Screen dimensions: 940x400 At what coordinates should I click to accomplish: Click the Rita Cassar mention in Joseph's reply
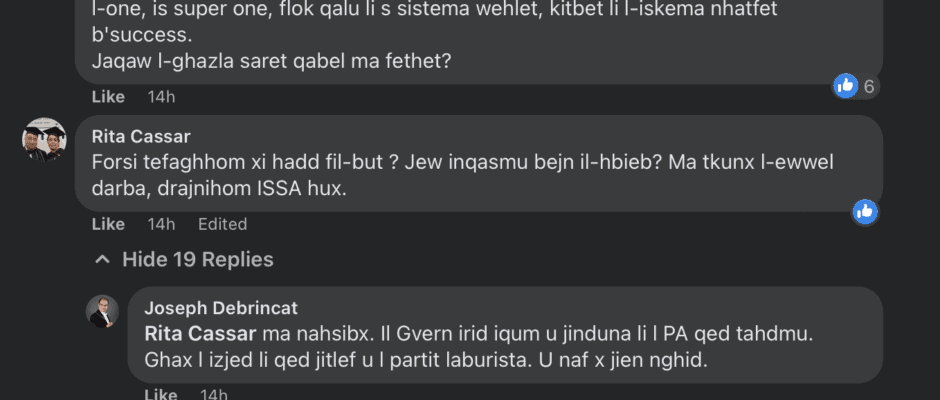click(x=201, y=331)
